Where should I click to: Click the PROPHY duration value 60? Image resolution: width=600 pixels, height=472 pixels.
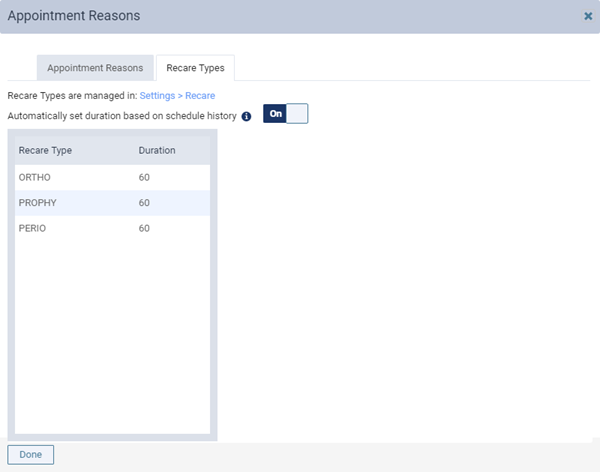(x=144, y=203)
